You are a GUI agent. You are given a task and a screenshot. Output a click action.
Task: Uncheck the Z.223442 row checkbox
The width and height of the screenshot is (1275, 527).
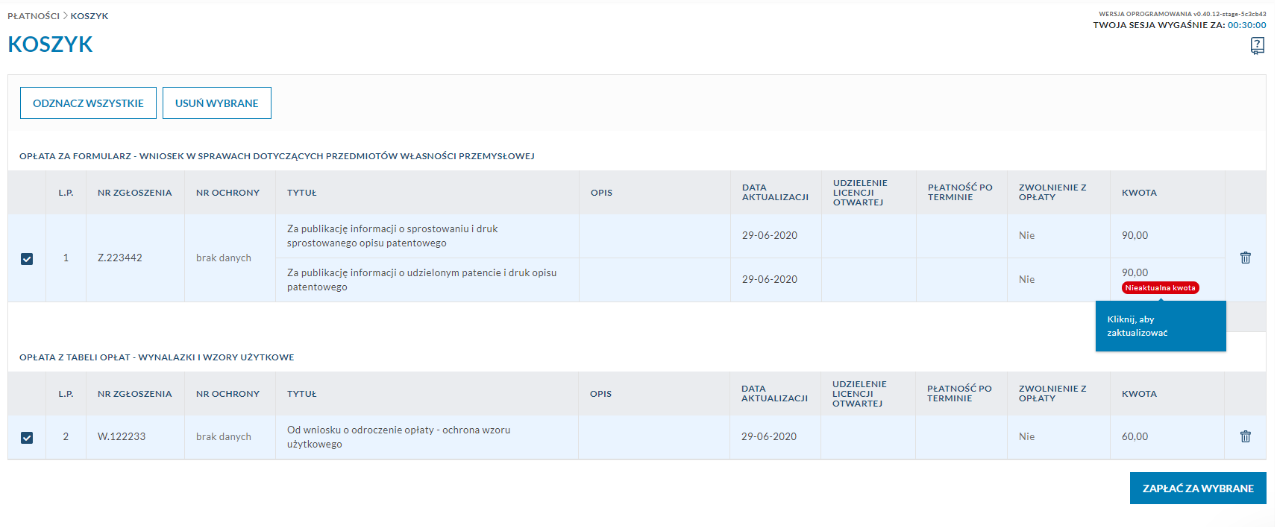(x=27, y=259)
